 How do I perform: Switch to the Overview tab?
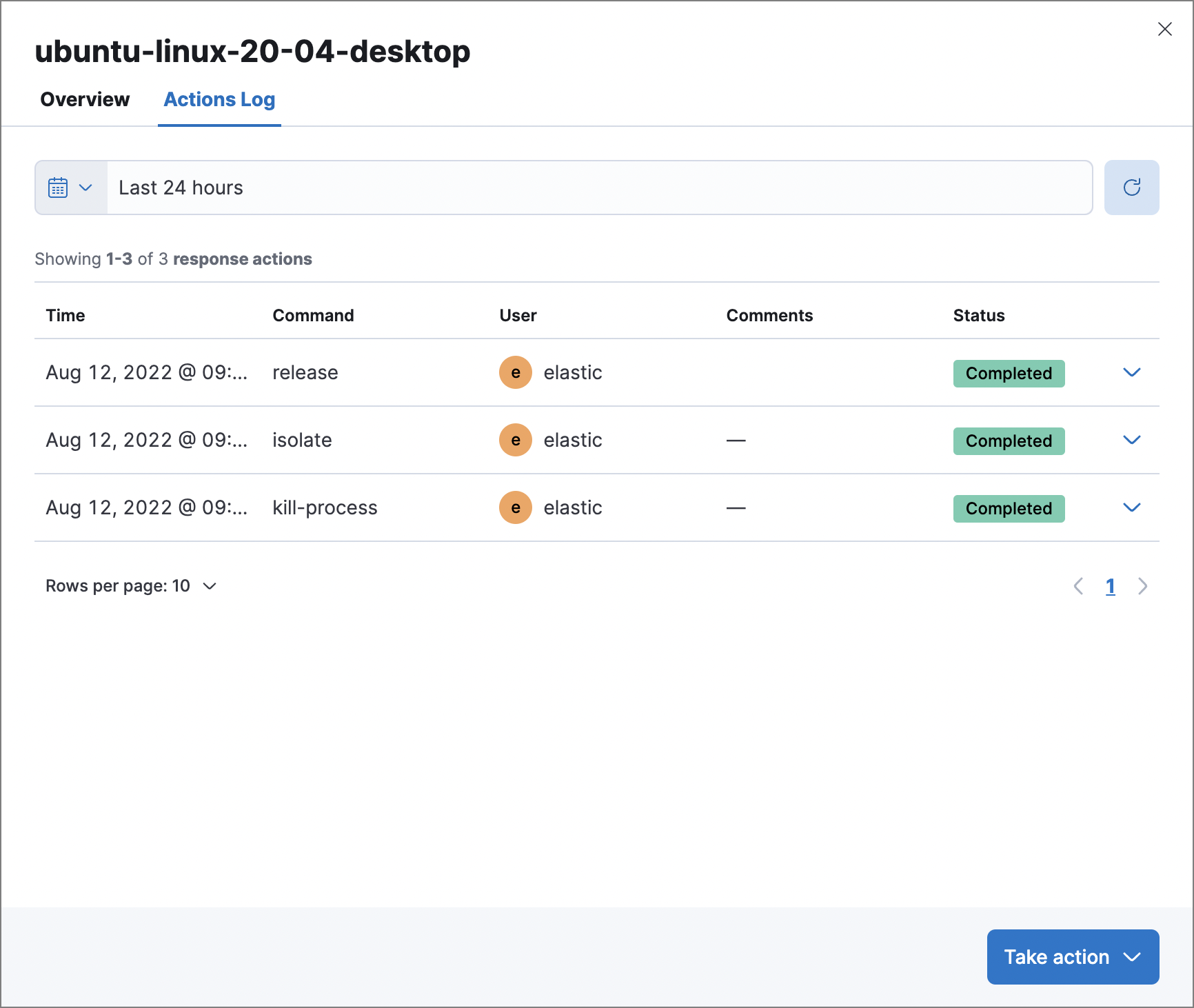[x=85, y=99]
